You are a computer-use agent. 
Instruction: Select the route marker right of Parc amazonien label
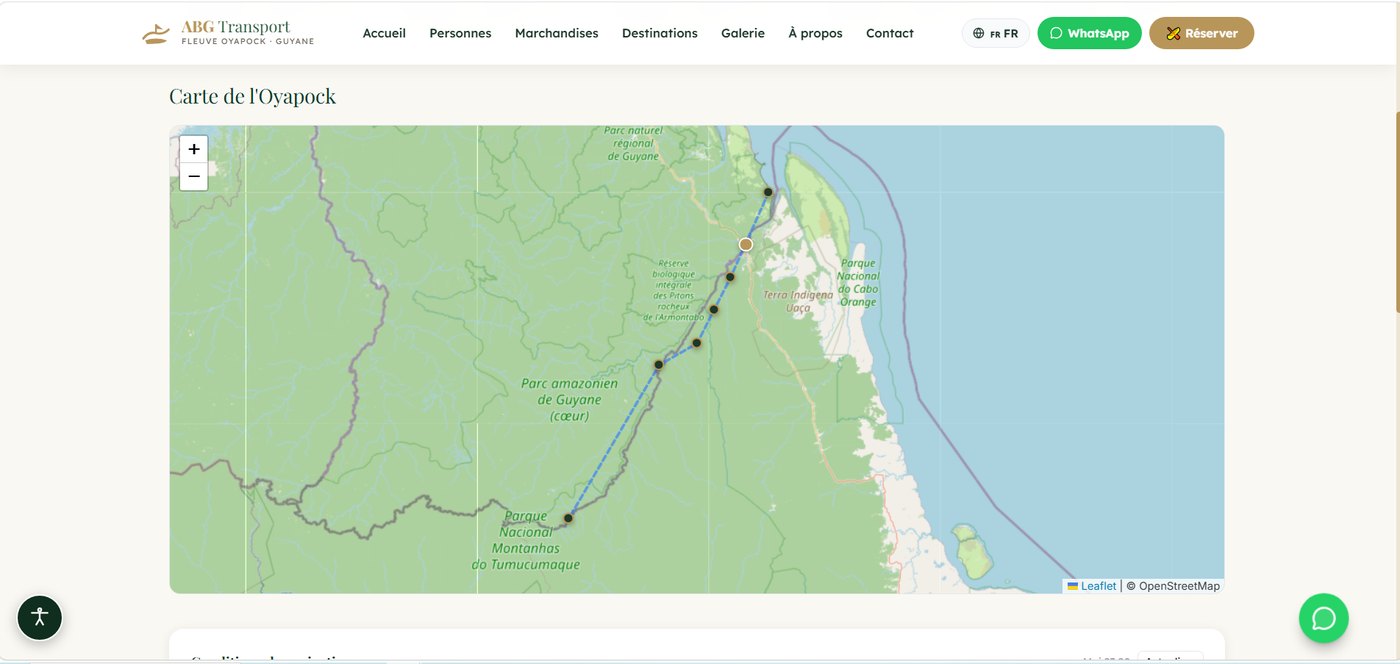pyautogui.click(x=658, y=365)
